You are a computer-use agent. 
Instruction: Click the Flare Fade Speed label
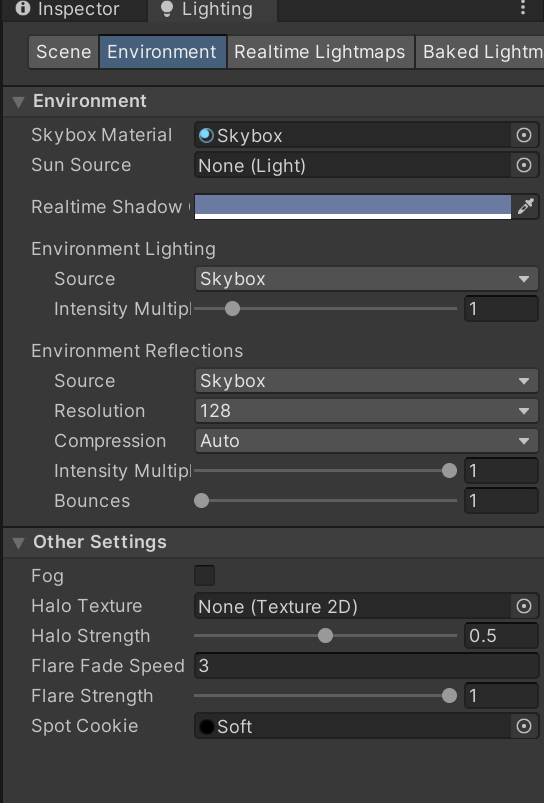pyautogui.click(x=108, y=666)
